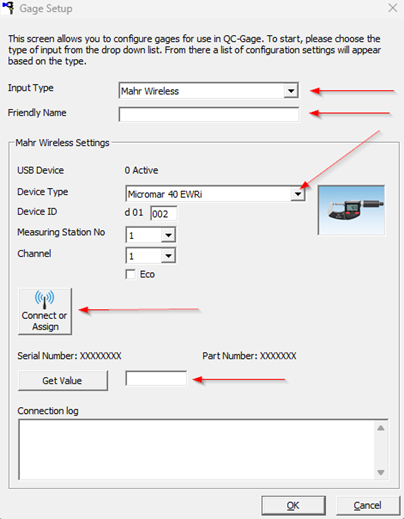Open the Input Type dropdown arrow
404x519 pixels.
[x=291, y=91]
